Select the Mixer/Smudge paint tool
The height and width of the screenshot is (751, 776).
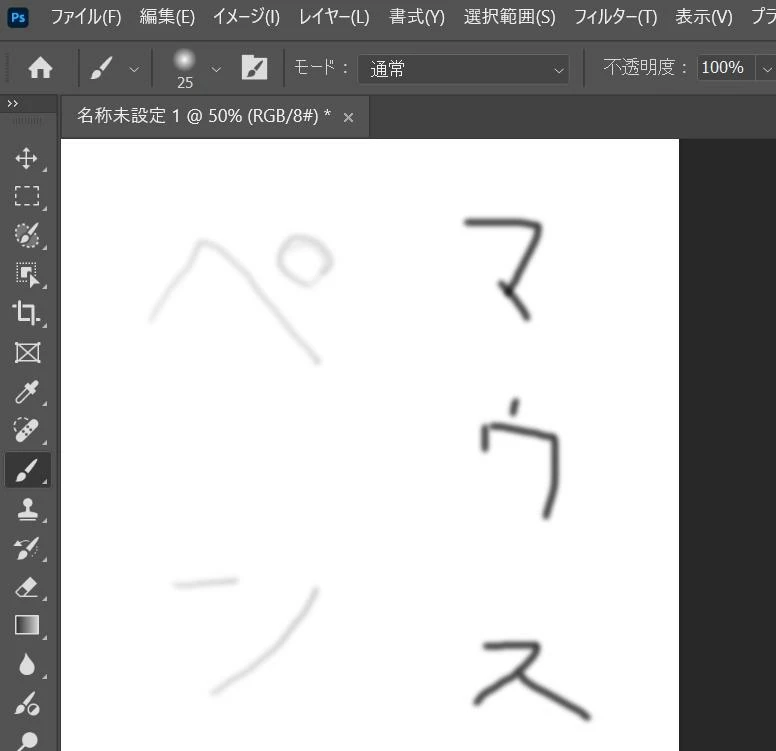coord(27,703)
